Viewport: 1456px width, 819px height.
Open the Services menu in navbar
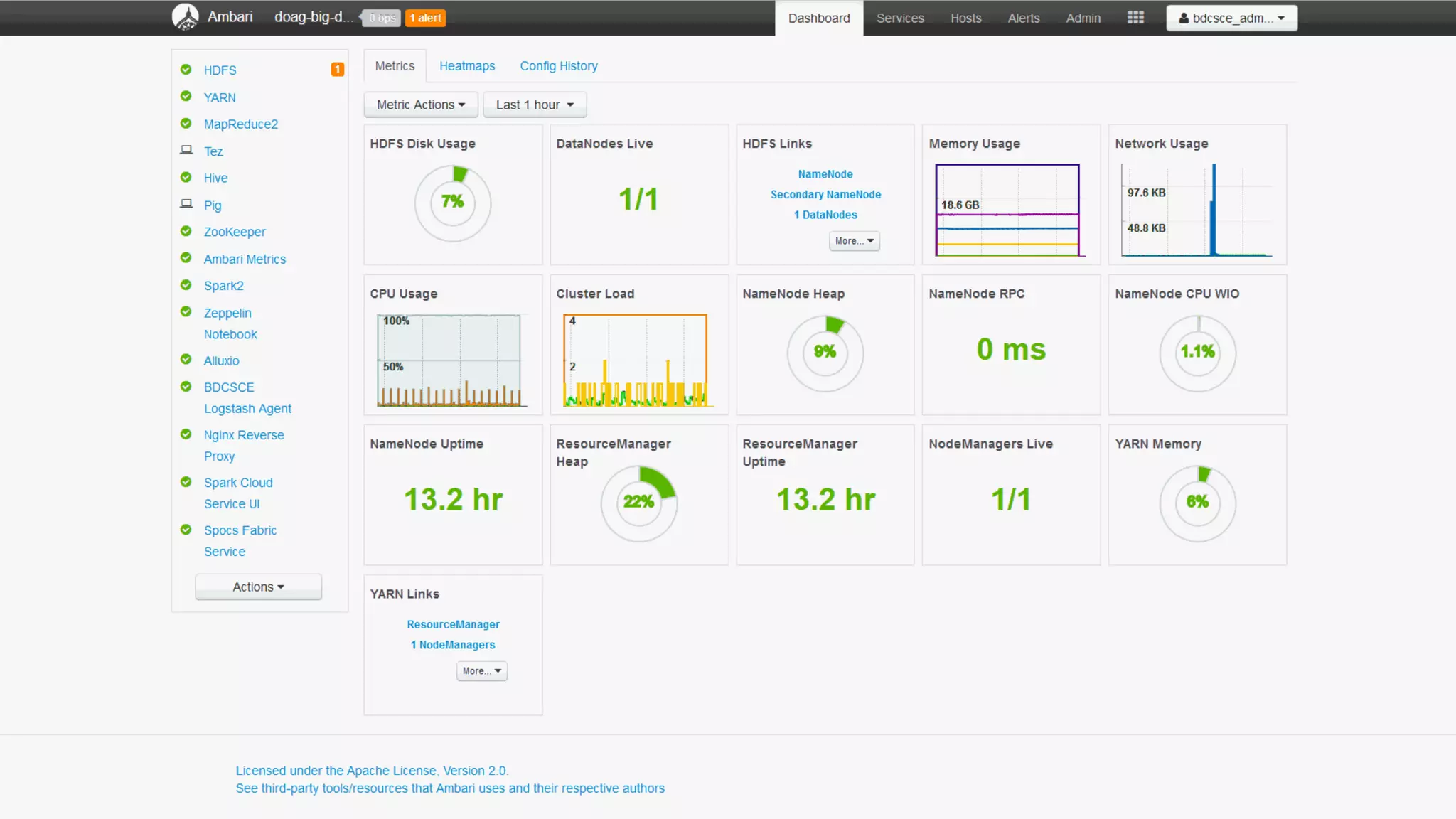(x=899, y=18)
